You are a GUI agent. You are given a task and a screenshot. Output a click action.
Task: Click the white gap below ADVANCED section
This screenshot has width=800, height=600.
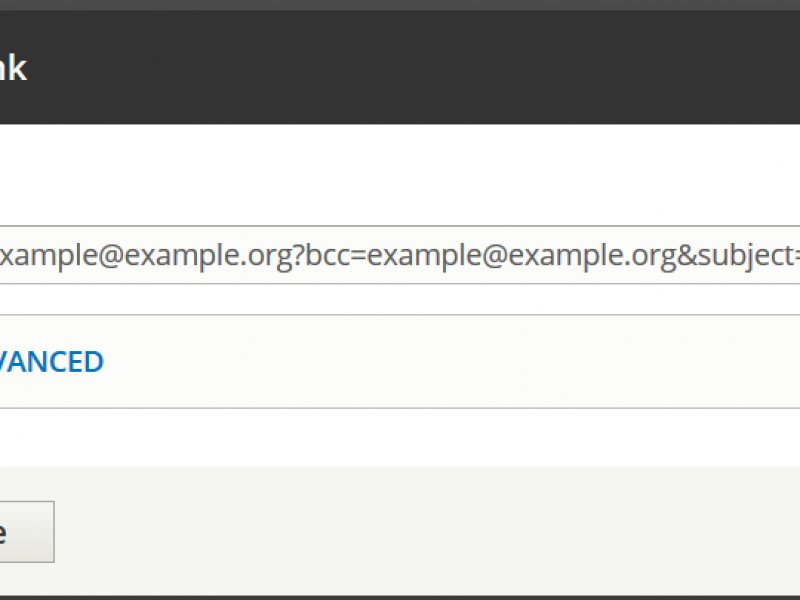400,437
